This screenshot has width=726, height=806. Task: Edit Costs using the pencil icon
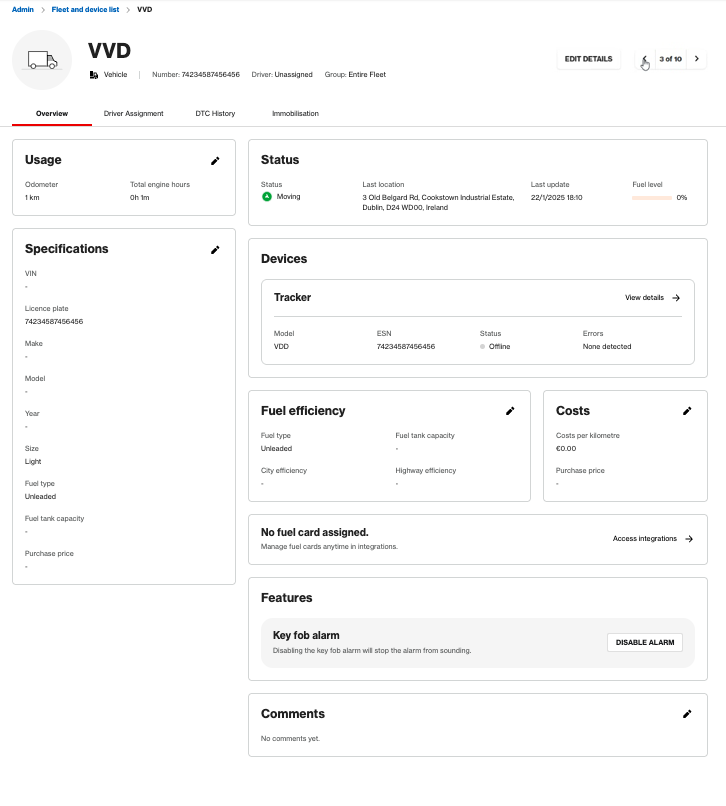pos(687,411)
